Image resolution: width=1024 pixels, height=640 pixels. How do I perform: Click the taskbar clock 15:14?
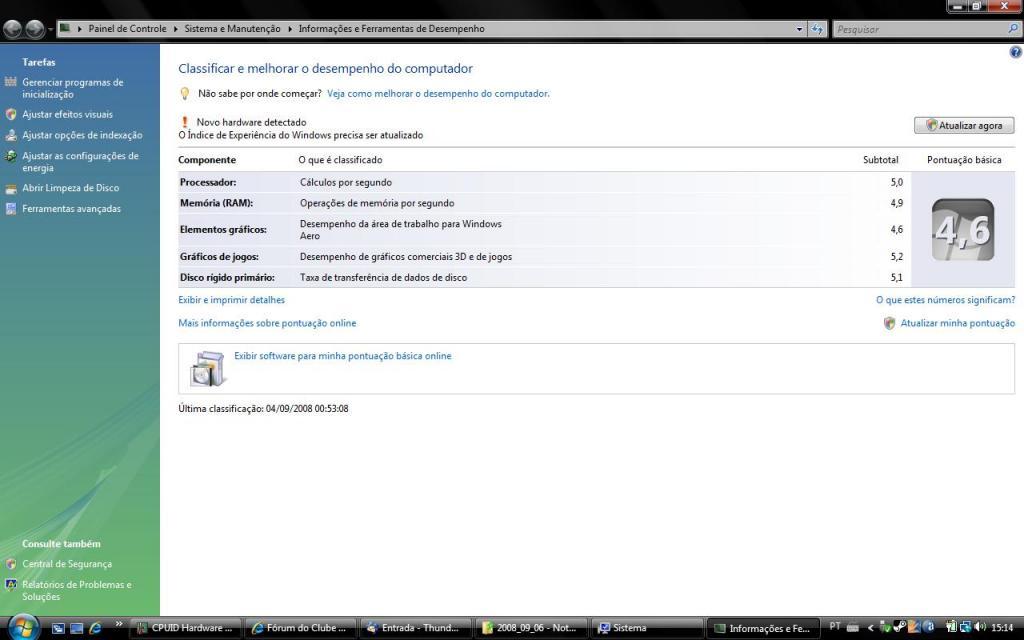[x=1002, y=628]
